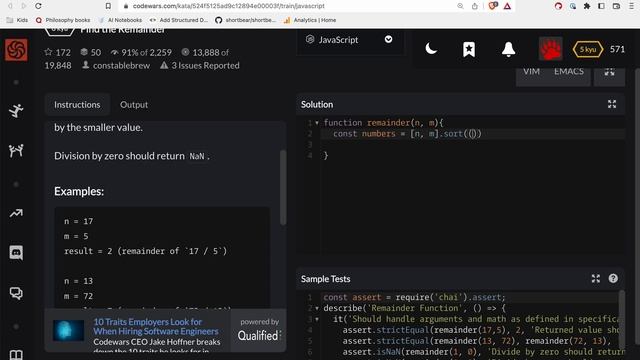Viewport: 640px width, 360px height.
Task: Click the 'powered by Qualified' logo
Action: coord(259,330)
